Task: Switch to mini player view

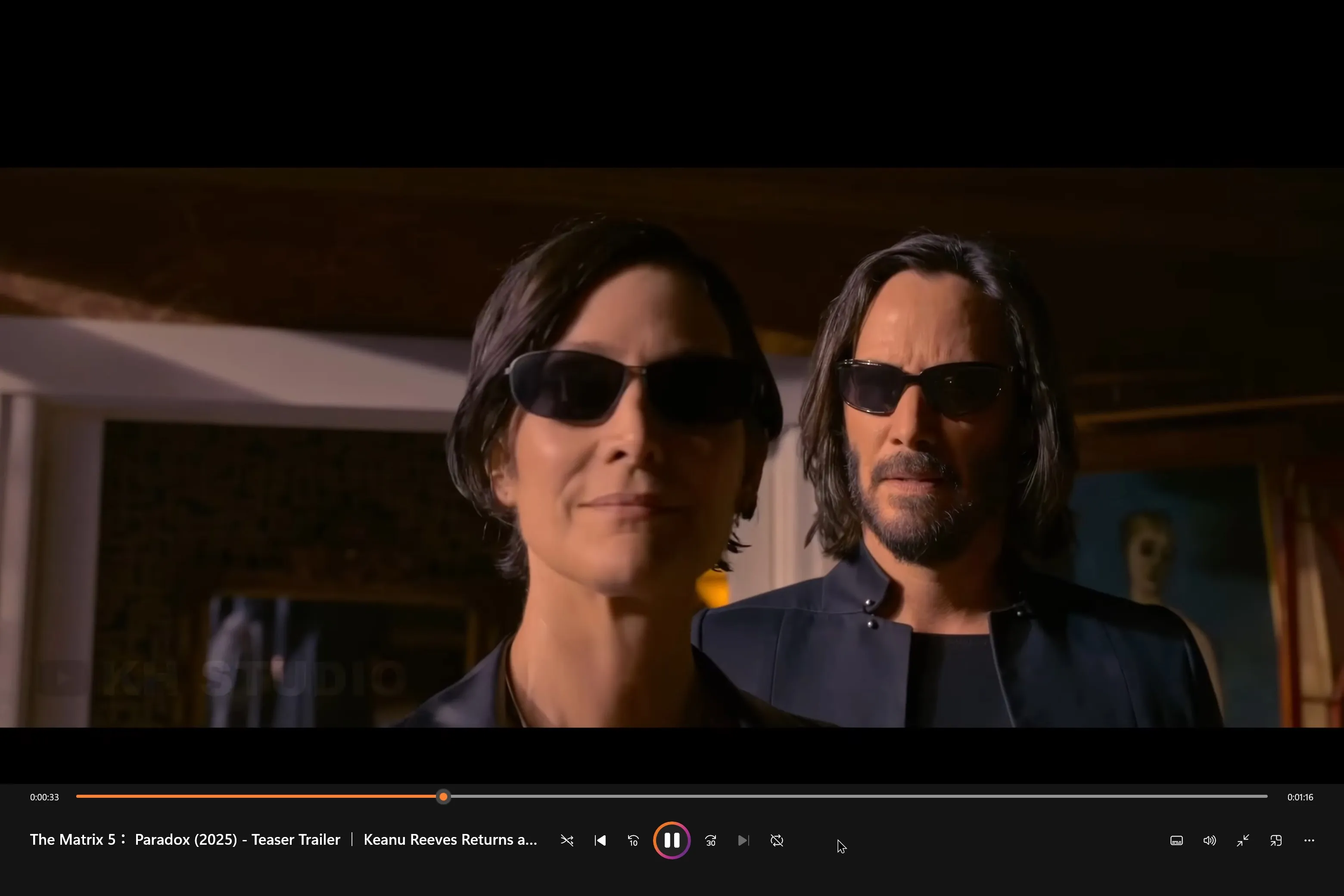Action: point(1276,840)
